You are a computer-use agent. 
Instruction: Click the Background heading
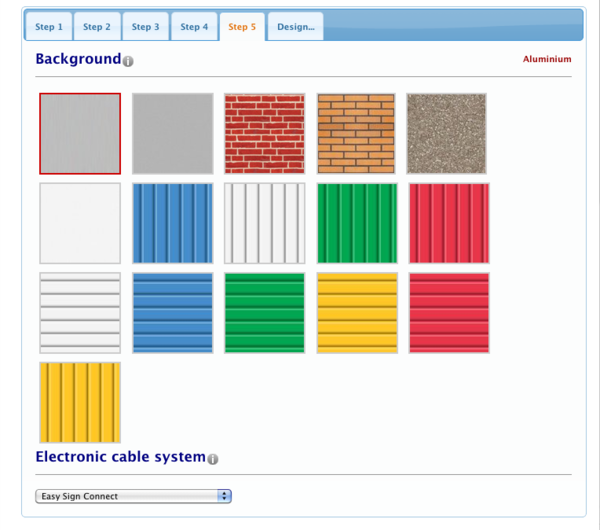(78, 59)
